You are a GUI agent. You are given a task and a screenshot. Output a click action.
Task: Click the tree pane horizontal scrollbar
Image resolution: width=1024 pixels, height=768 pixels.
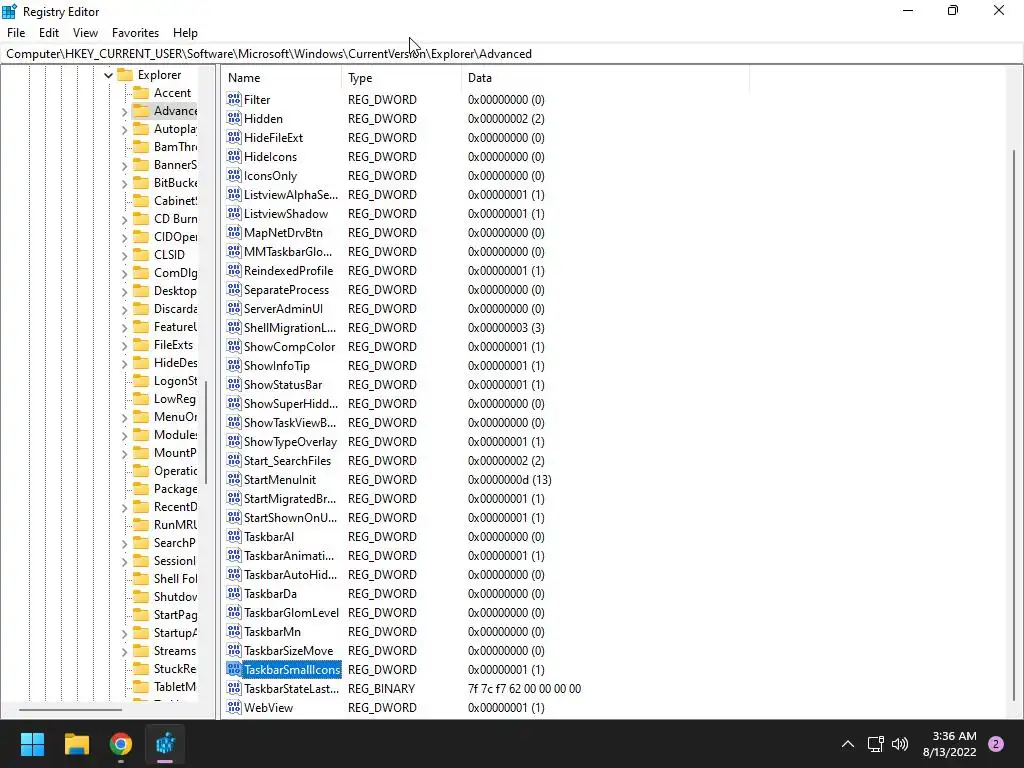(x=71, y=709)
